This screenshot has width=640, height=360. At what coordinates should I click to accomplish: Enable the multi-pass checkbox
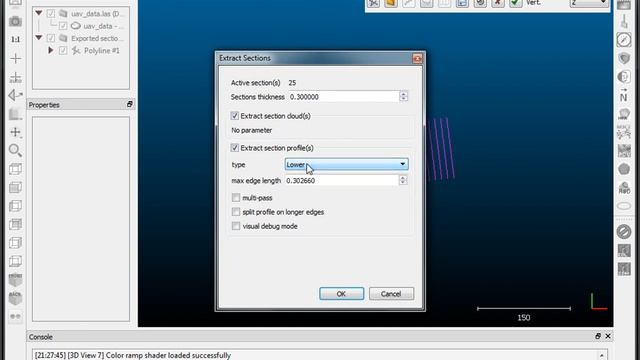click(236, 198)
